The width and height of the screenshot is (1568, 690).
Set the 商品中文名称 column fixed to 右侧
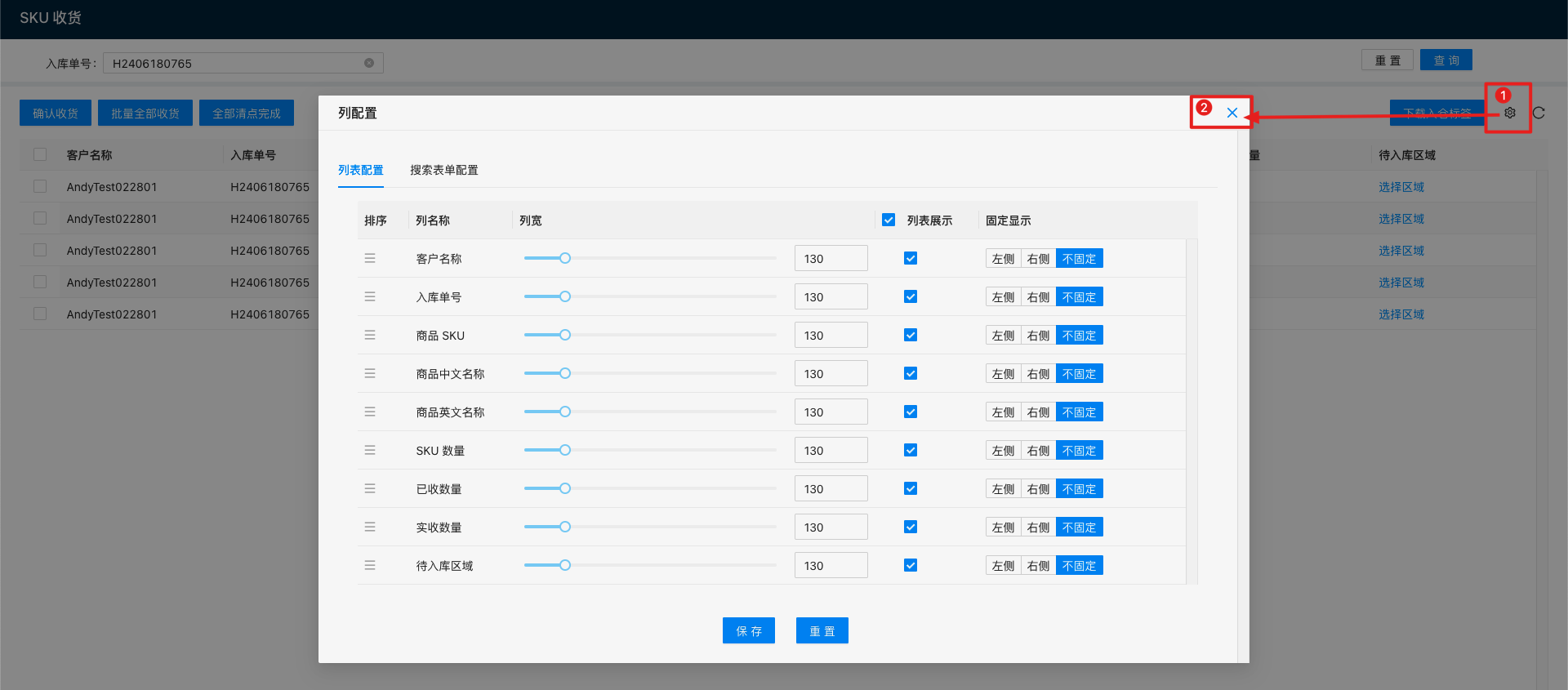(1038, 374)
